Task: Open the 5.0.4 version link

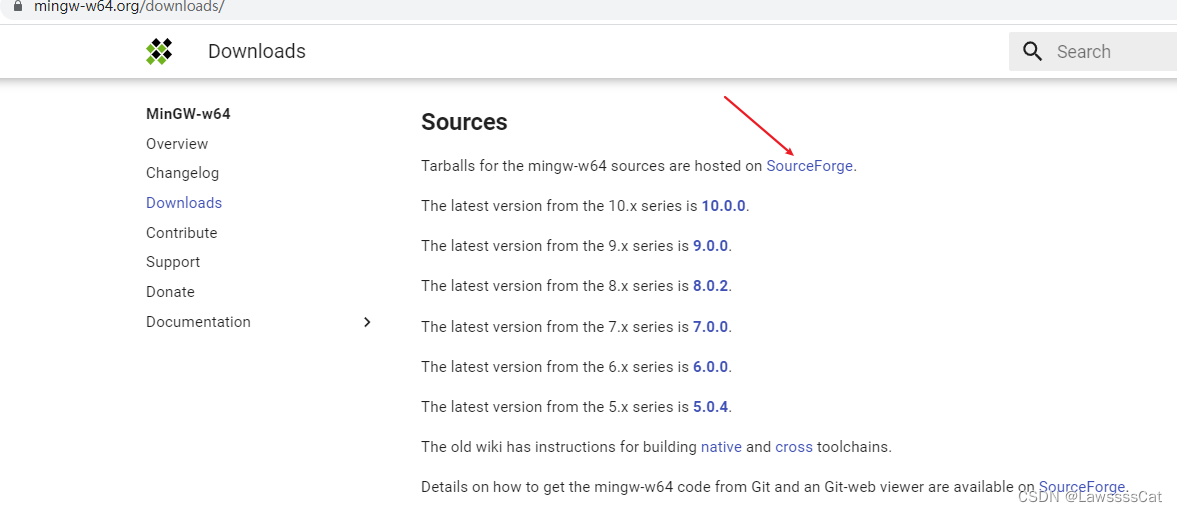Action: tap(710, 407)
